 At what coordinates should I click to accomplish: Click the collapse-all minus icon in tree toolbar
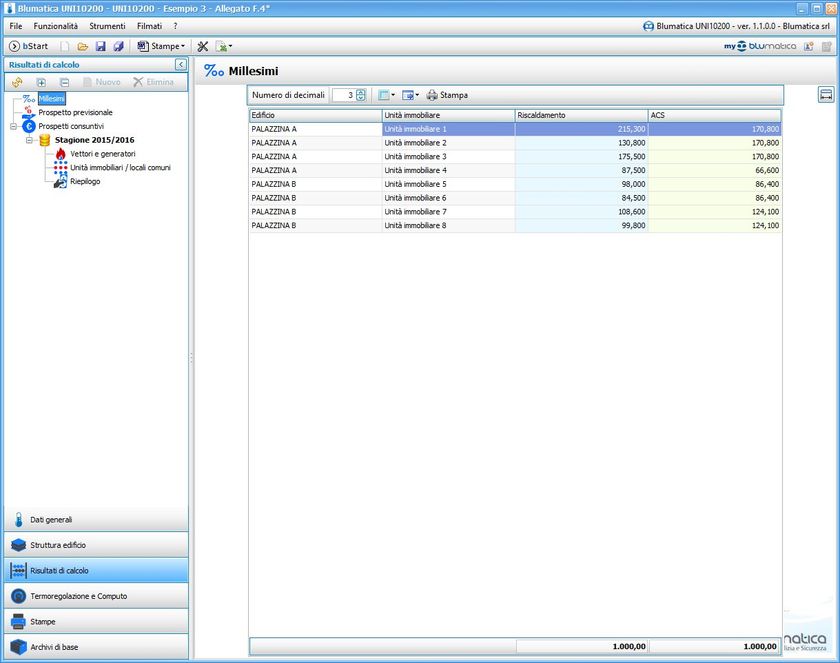click(64, 82)
